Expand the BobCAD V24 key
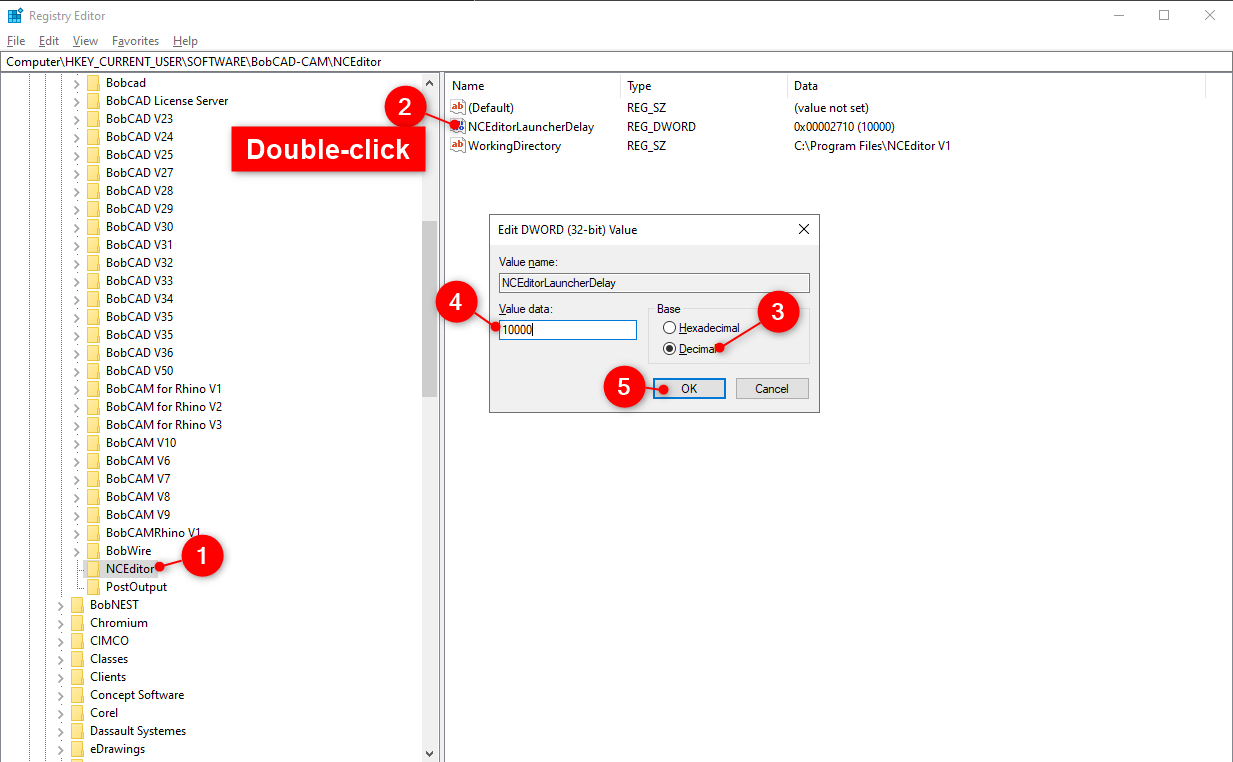The width and height of the screenshot is (1233, 762). (x=77, y=137)
